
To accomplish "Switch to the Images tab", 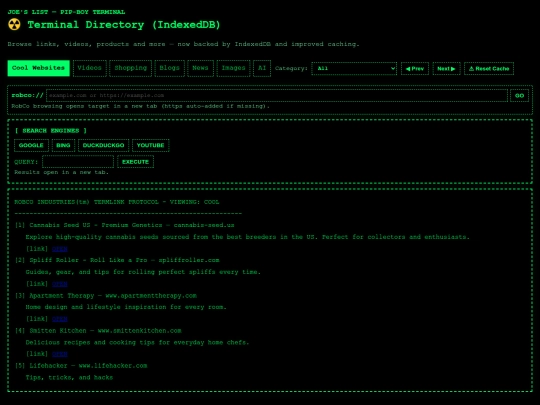I will pos(233,68).
